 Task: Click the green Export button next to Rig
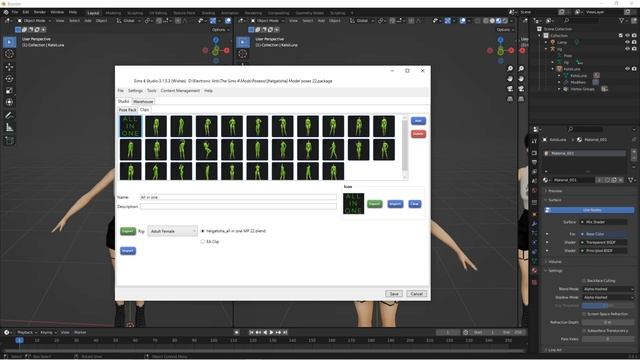tap(128, 231)
